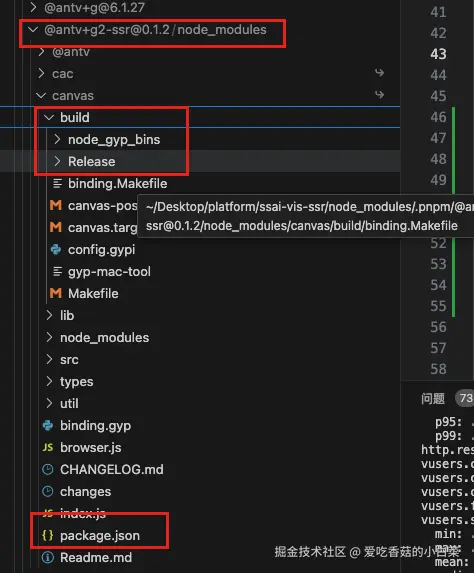Expand the node_gyp_bins folder chevron
474x573 pixels.
coord(57,139)
